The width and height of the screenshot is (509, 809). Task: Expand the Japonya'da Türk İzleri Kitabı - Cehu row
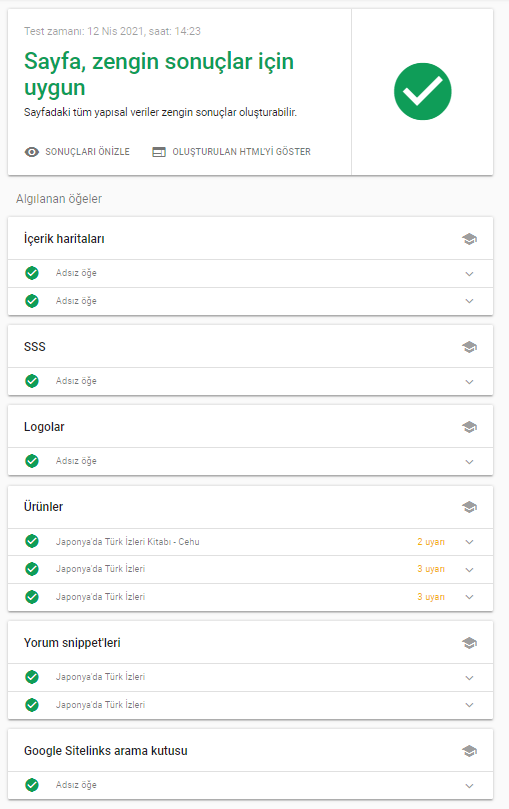pyautogui.click(x=251, y=542)
